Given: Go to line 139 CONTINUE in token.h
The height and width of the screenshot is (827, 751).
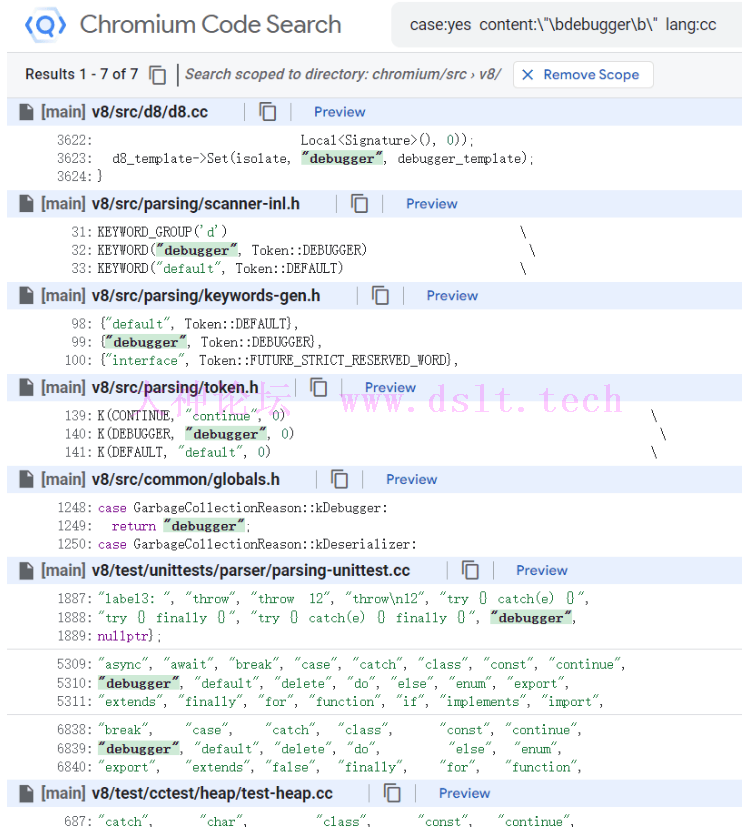Looking at the screenshot, I should [78, 416].
